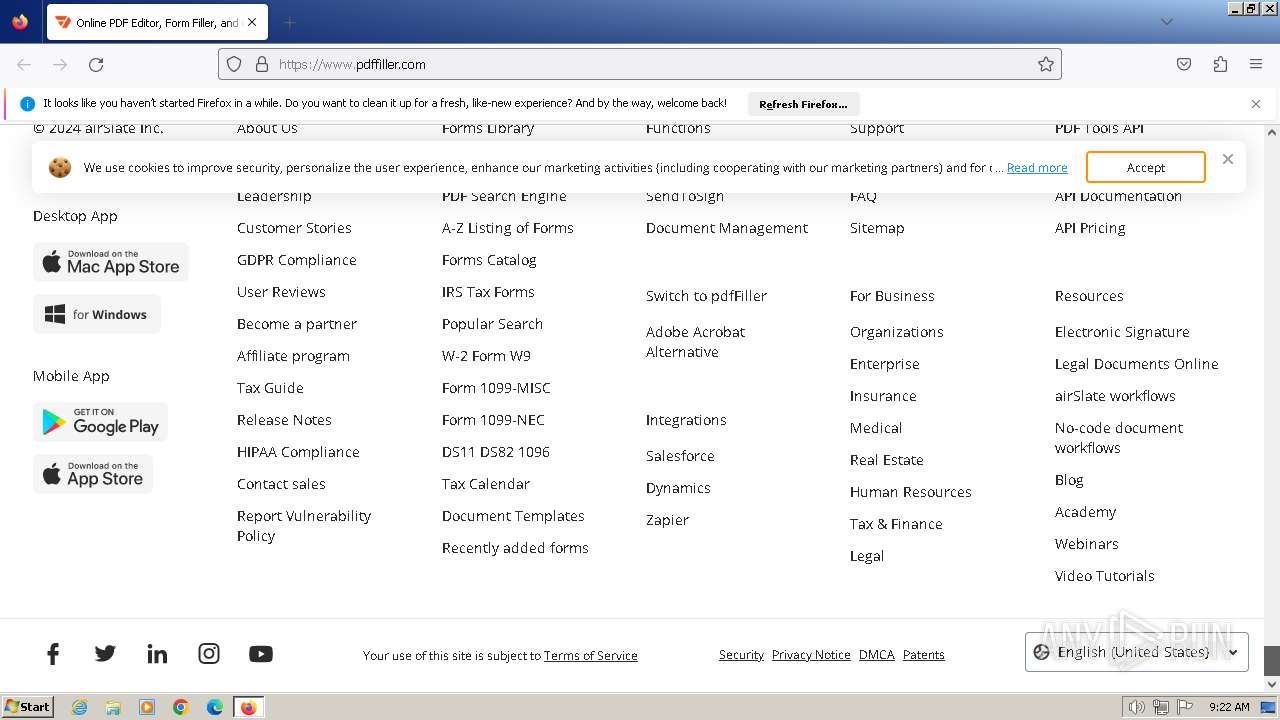1280x720 pixels.
Task: Open the API Pricing link
Action: point(1090,228)
